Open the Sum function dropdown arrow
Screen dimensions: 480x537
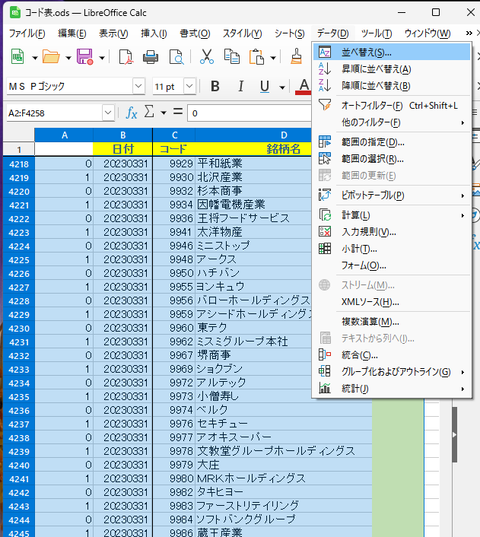click(x=163, y=113)
